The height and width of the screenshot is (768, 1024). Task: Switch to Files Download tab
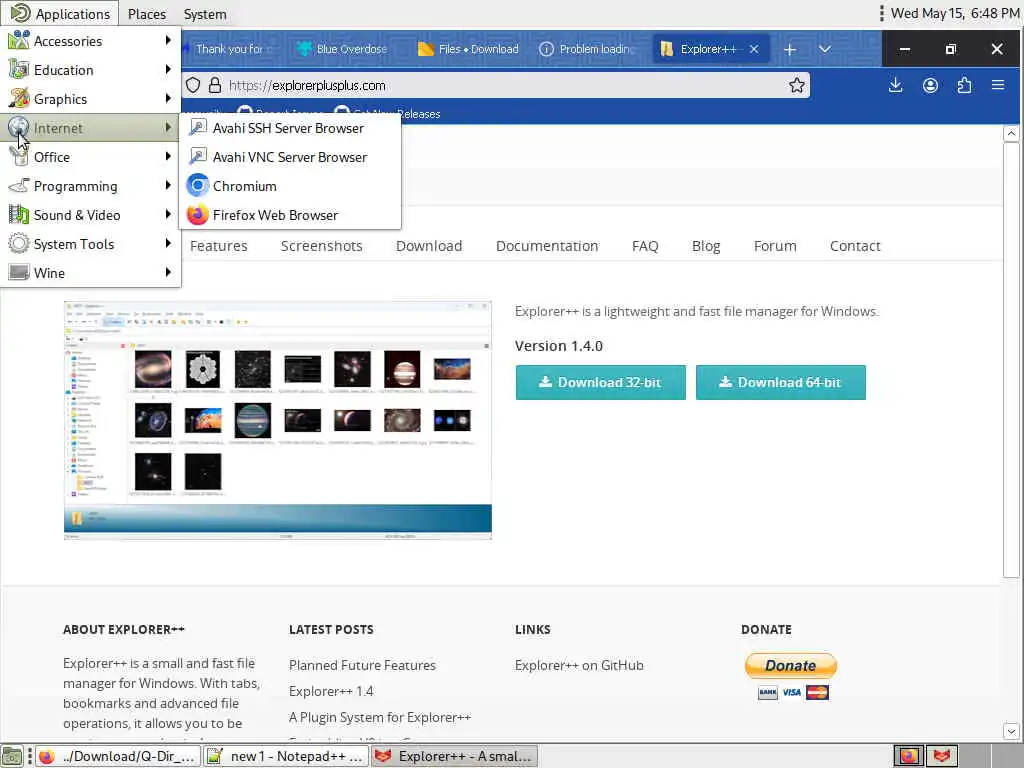point(469,49)
